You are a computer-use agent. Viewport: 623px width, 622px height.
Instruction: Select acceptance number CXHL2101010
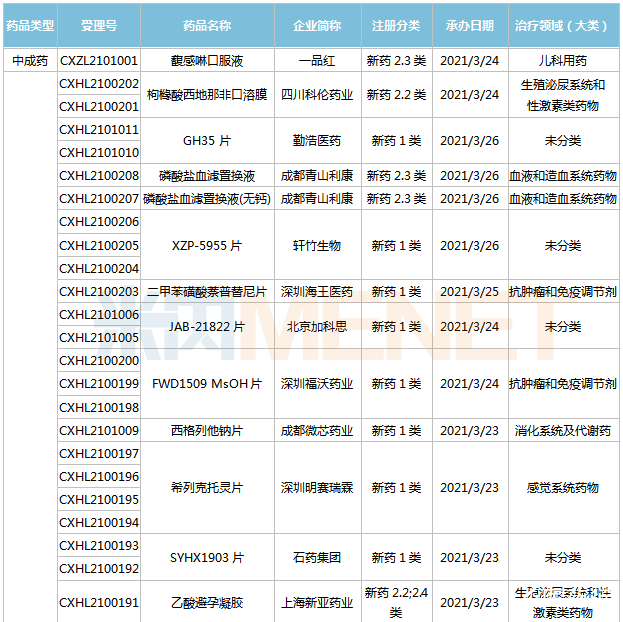click(x=99, y=153)
